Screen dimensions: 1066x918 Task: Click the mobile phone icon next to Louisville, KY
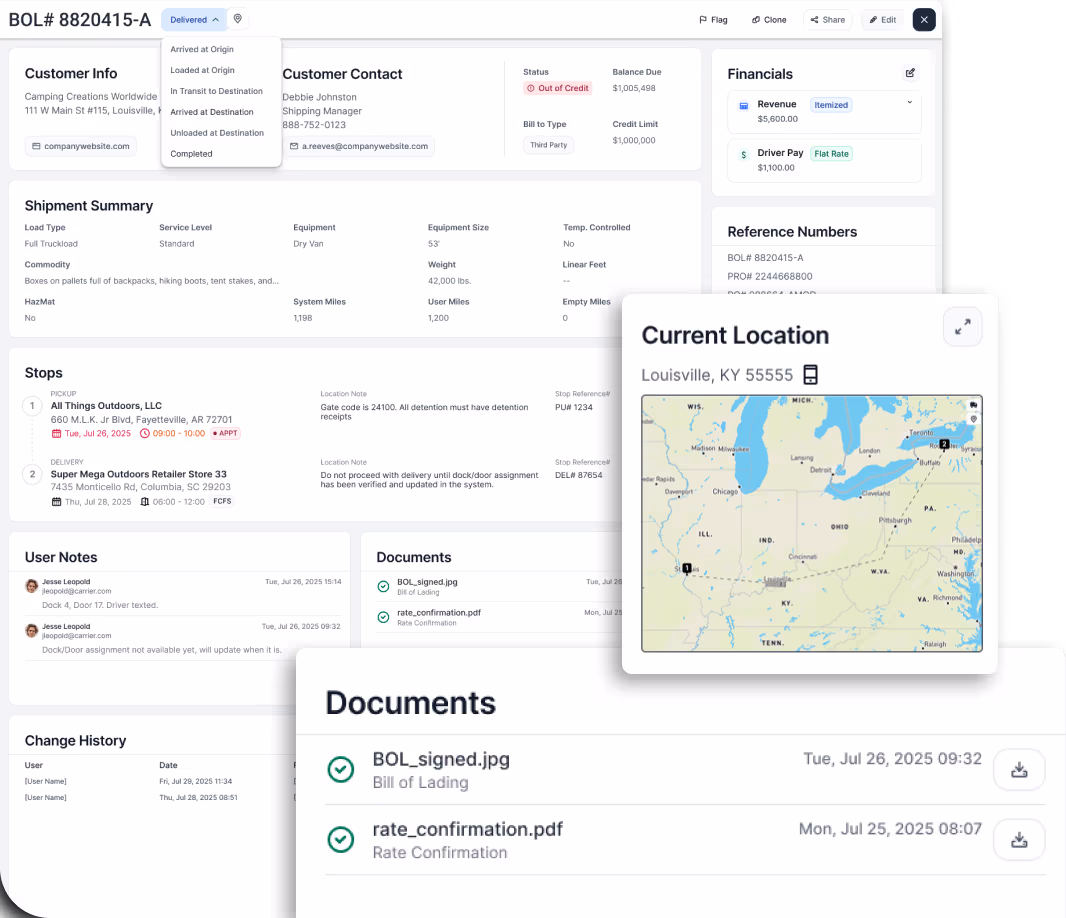click(808, 374)
